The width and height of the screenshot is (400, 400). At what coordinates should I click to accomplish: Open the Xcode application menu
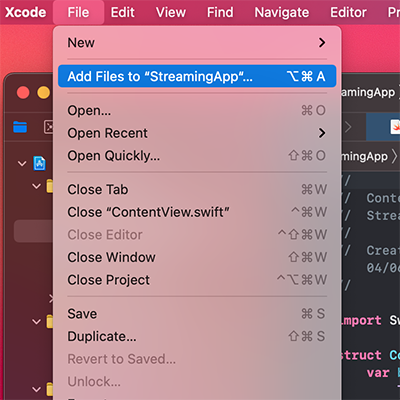tap(25, 12)
